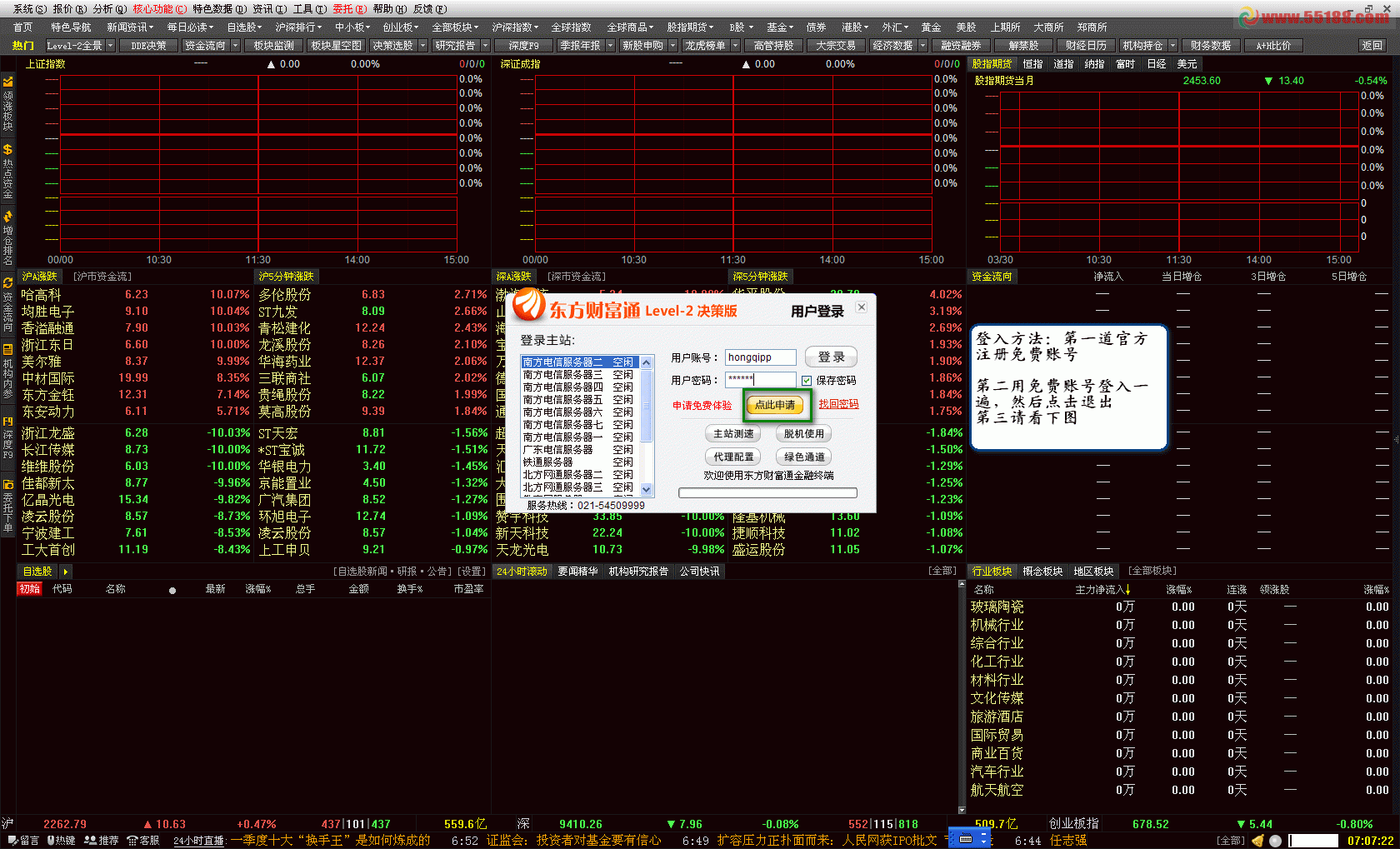This screenshot has width=1400, height=849.
Task: Toggle the 保存密码 checkbox
Action: [x=807, y=381]
